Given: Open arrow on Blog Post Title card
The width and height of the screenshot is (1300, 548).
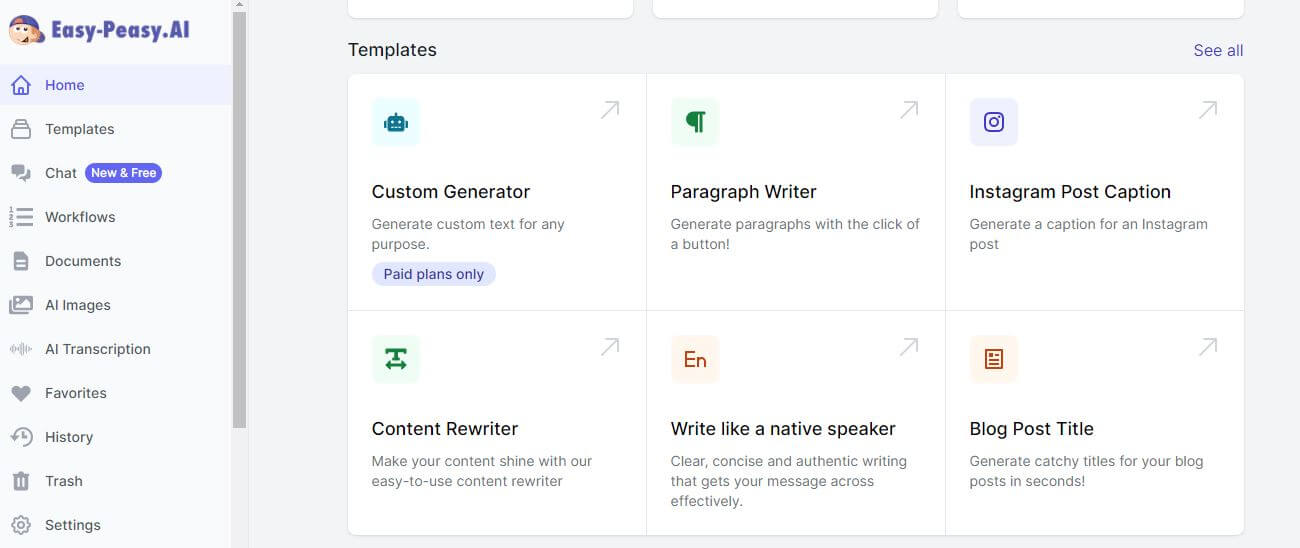Looking at the screenshot, I should 1207,347.
